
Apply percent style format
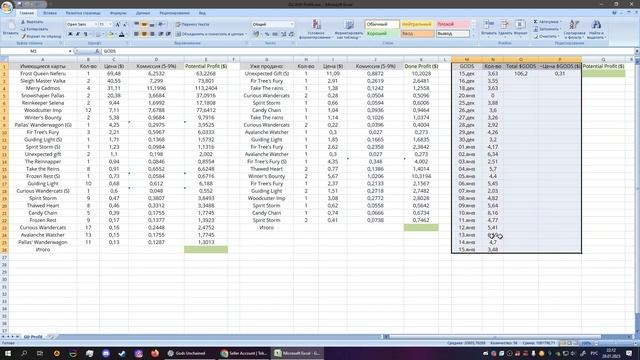click(x=267, y=34)
